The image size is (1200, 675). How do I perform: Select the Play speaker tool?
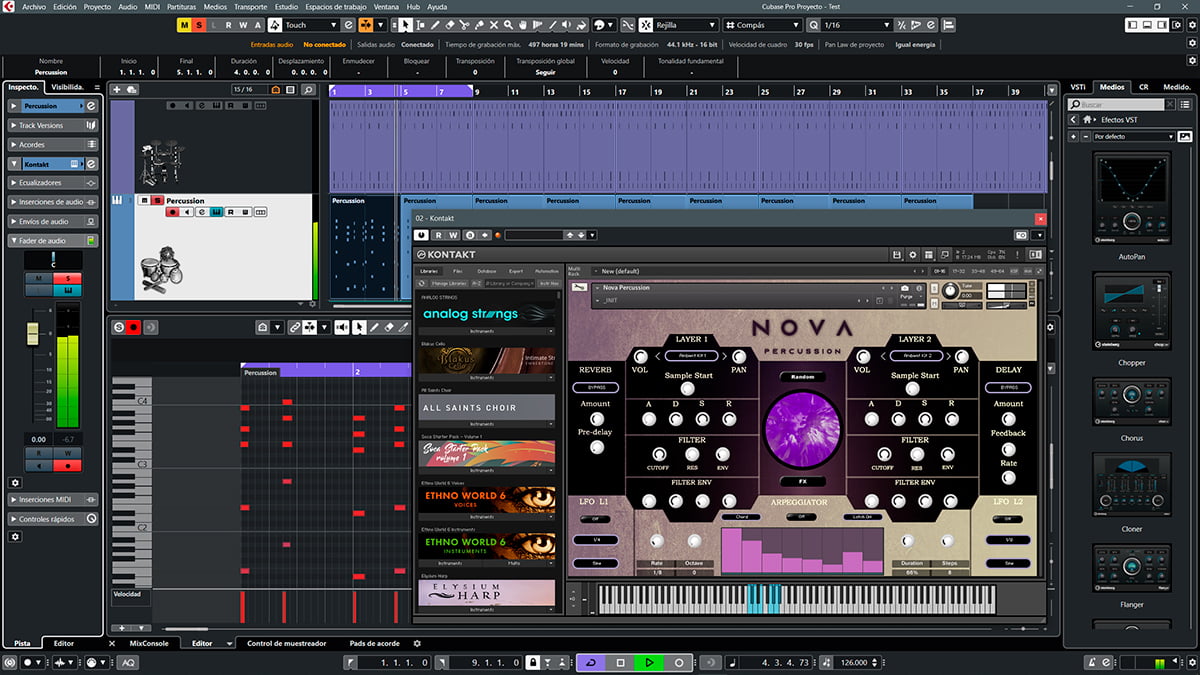click(x=566, y=24)
